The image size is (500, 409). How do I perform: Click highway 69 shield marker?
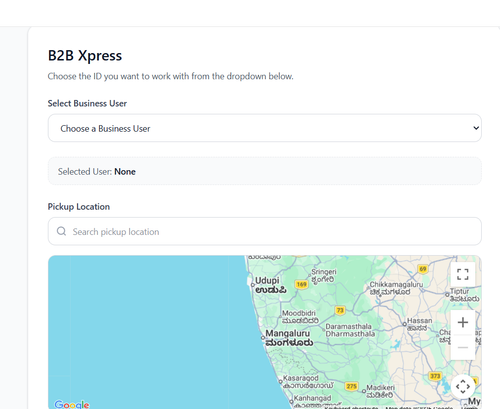(x=423, y=269)
